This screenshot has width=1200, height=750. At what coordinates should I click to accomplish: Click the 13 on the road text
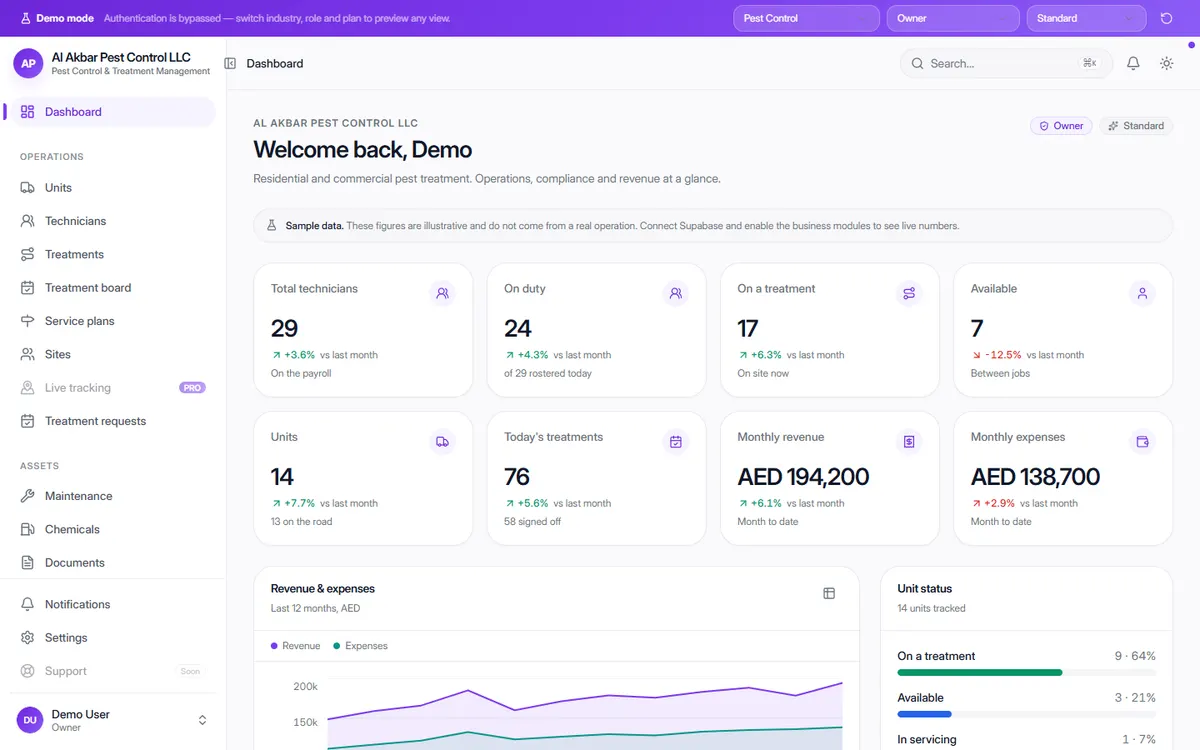pyautogui.click(x=302, y=522)
